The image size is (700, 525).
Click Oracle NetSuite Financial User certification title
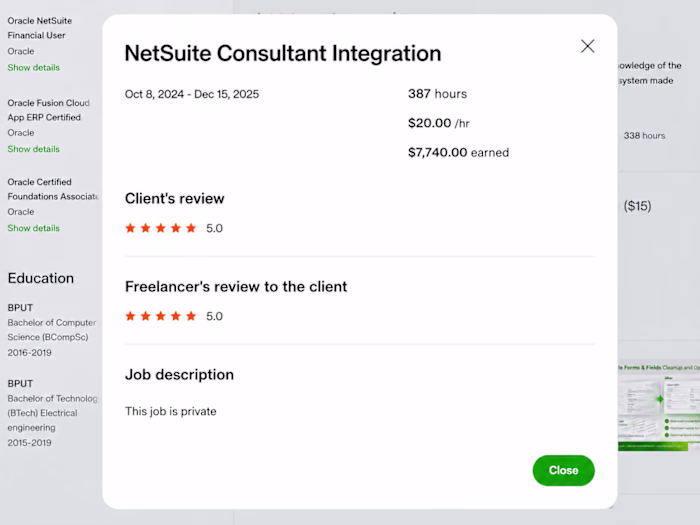coord(39,28)
